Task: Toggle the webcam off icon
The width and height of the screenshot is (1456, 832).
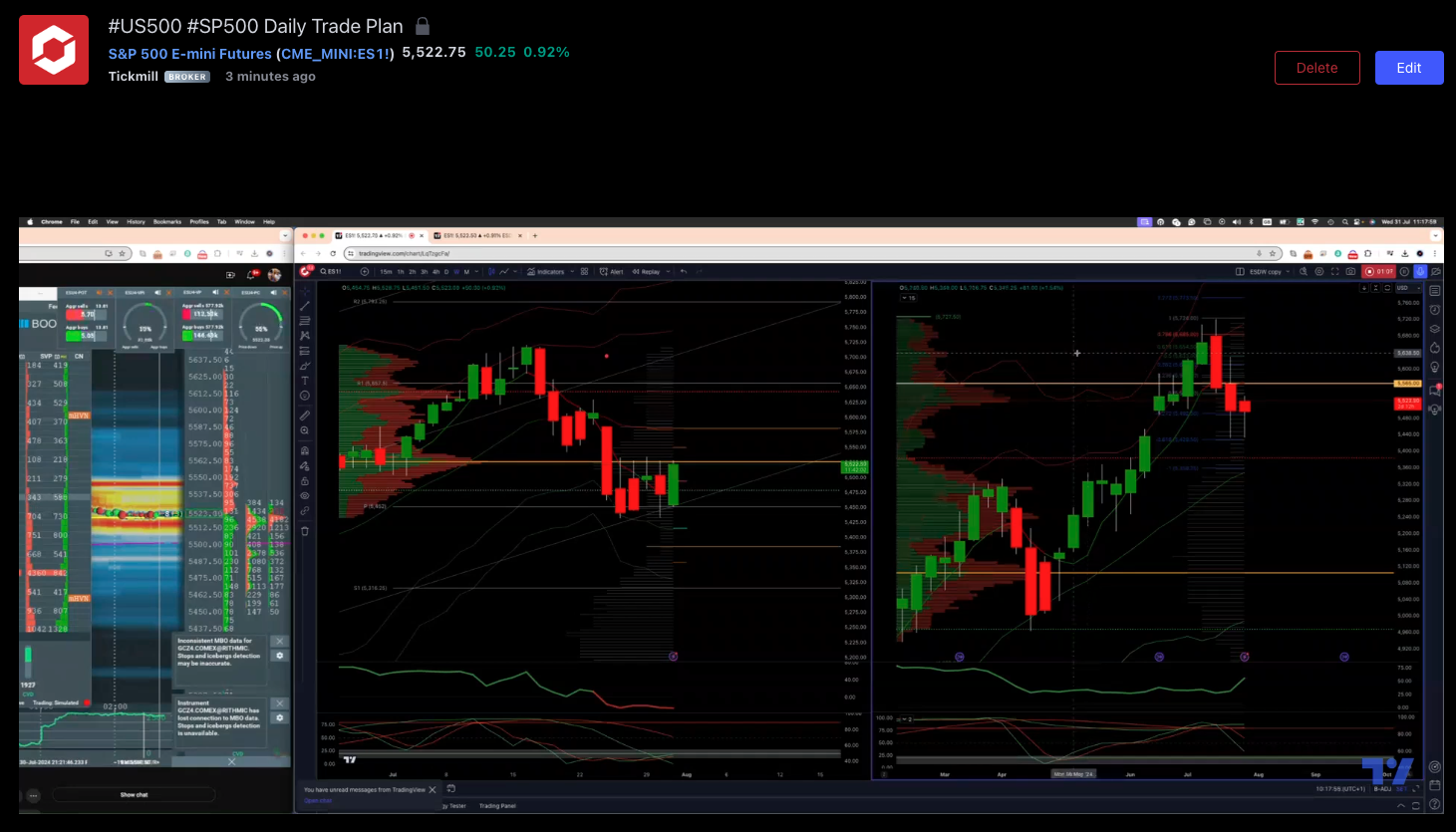Action: coord(1436,271)
